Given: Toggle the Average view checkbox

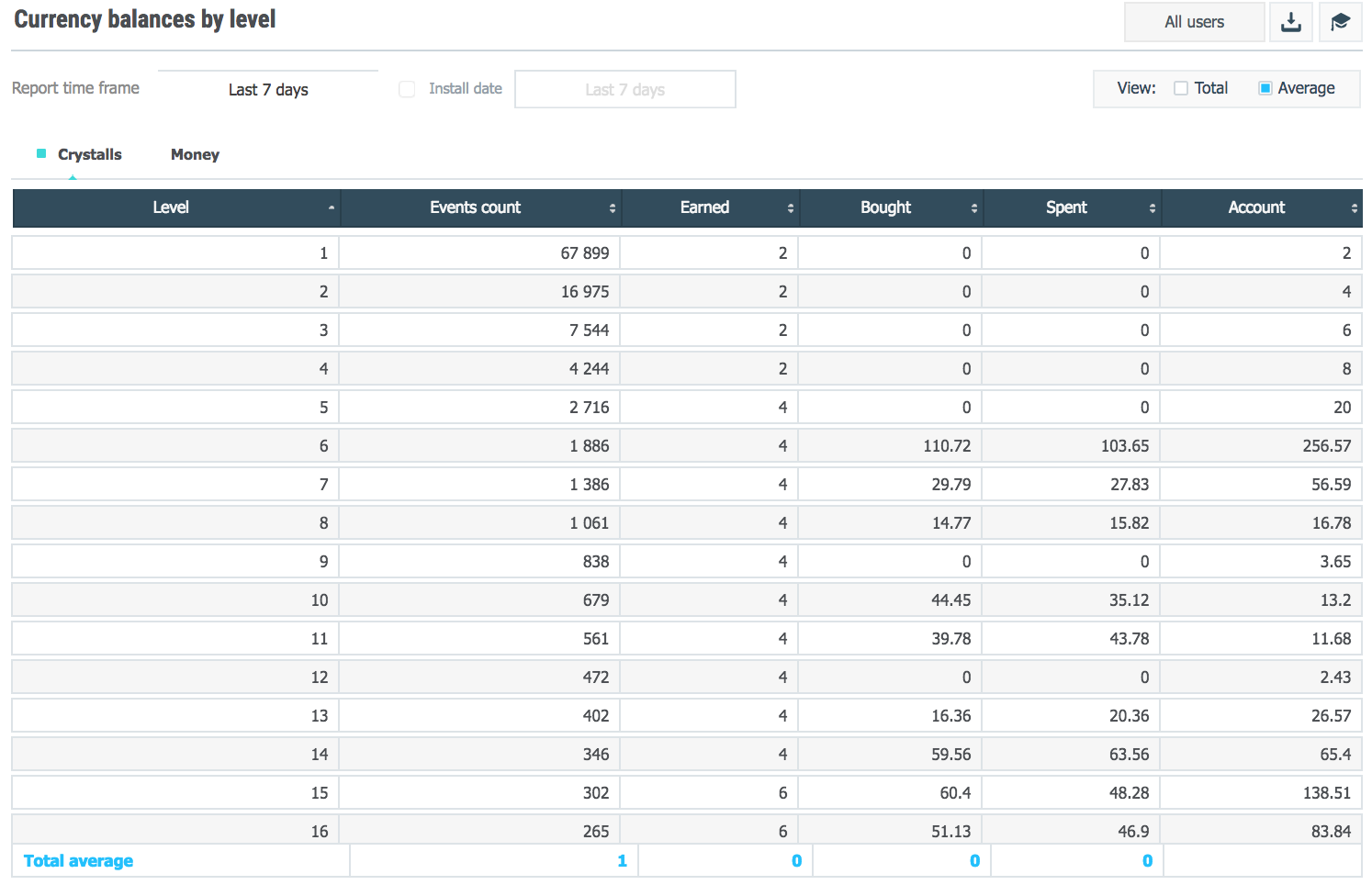Looking at the screenshot, I should pyautogui.click(x=1265, y=88).
